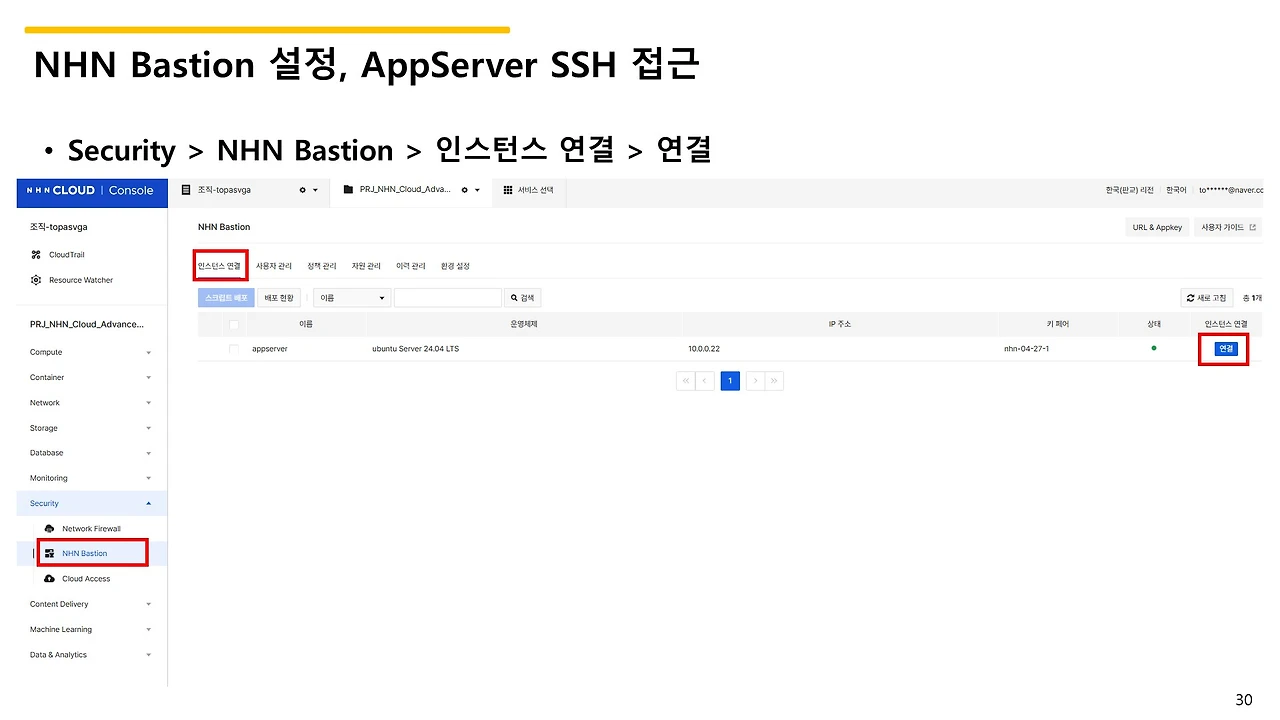Click the 키 페어 column header
The image size is (1280, 720).
click(1057, 324)
